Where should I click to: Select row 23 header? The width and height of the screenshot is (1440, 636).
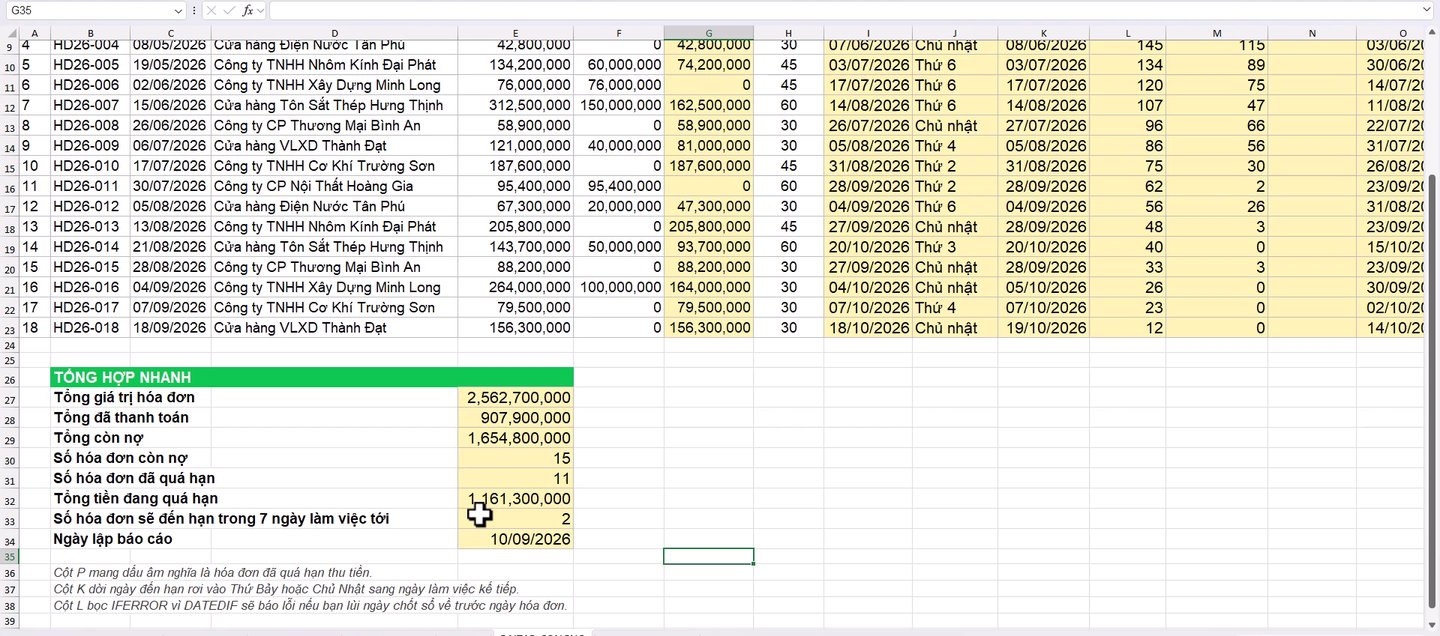[x=9, y=329]
